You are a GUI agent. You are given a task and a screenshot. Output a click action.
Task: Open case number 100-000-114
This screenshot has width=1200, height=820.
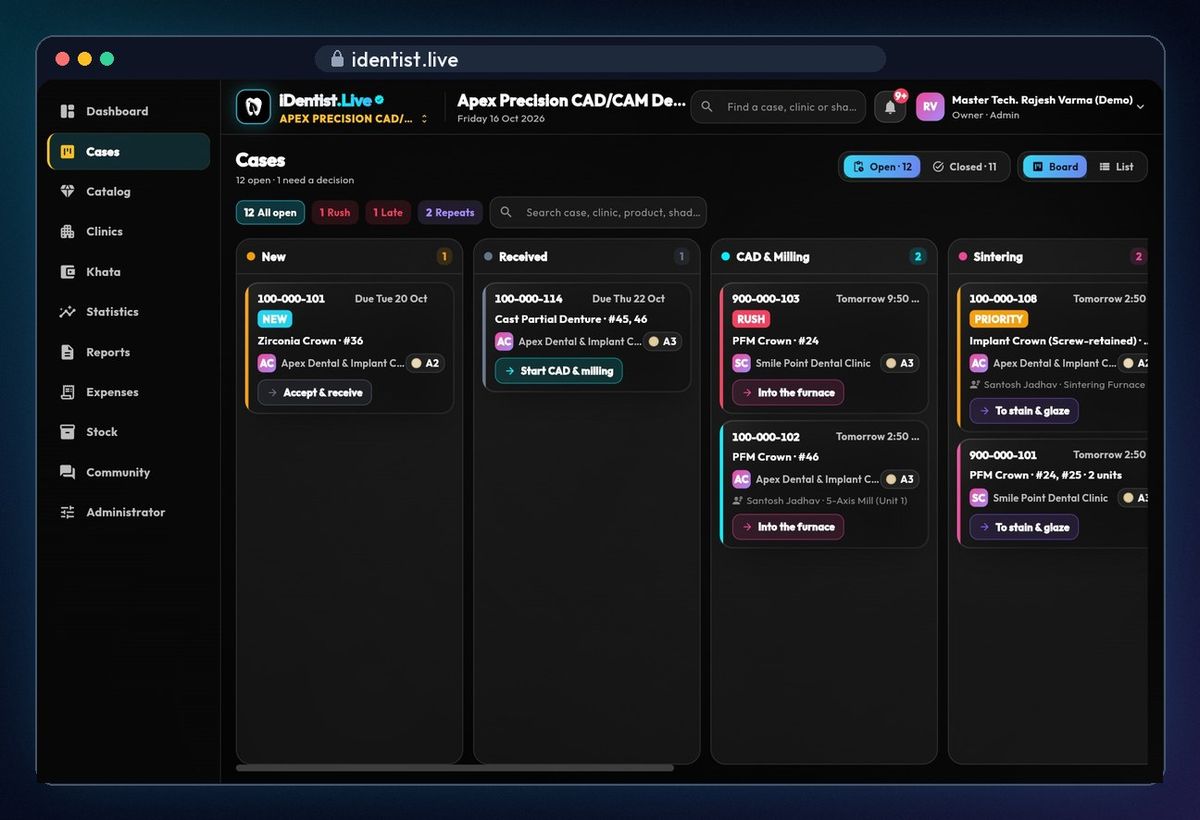point(529,299)
